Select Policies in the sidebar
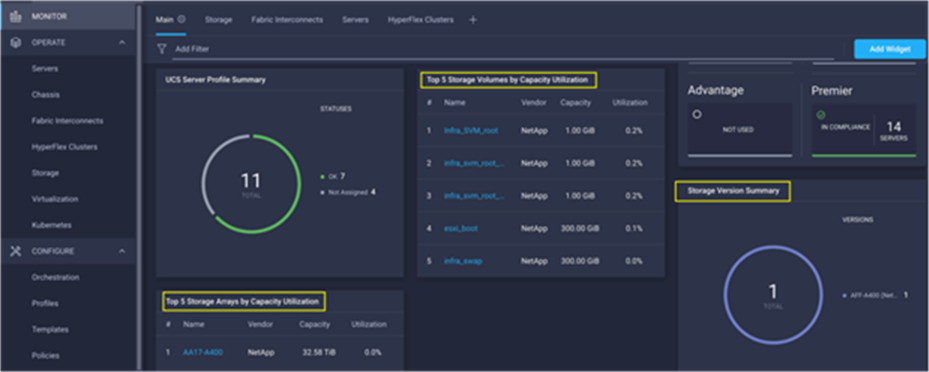 (45, 355)
